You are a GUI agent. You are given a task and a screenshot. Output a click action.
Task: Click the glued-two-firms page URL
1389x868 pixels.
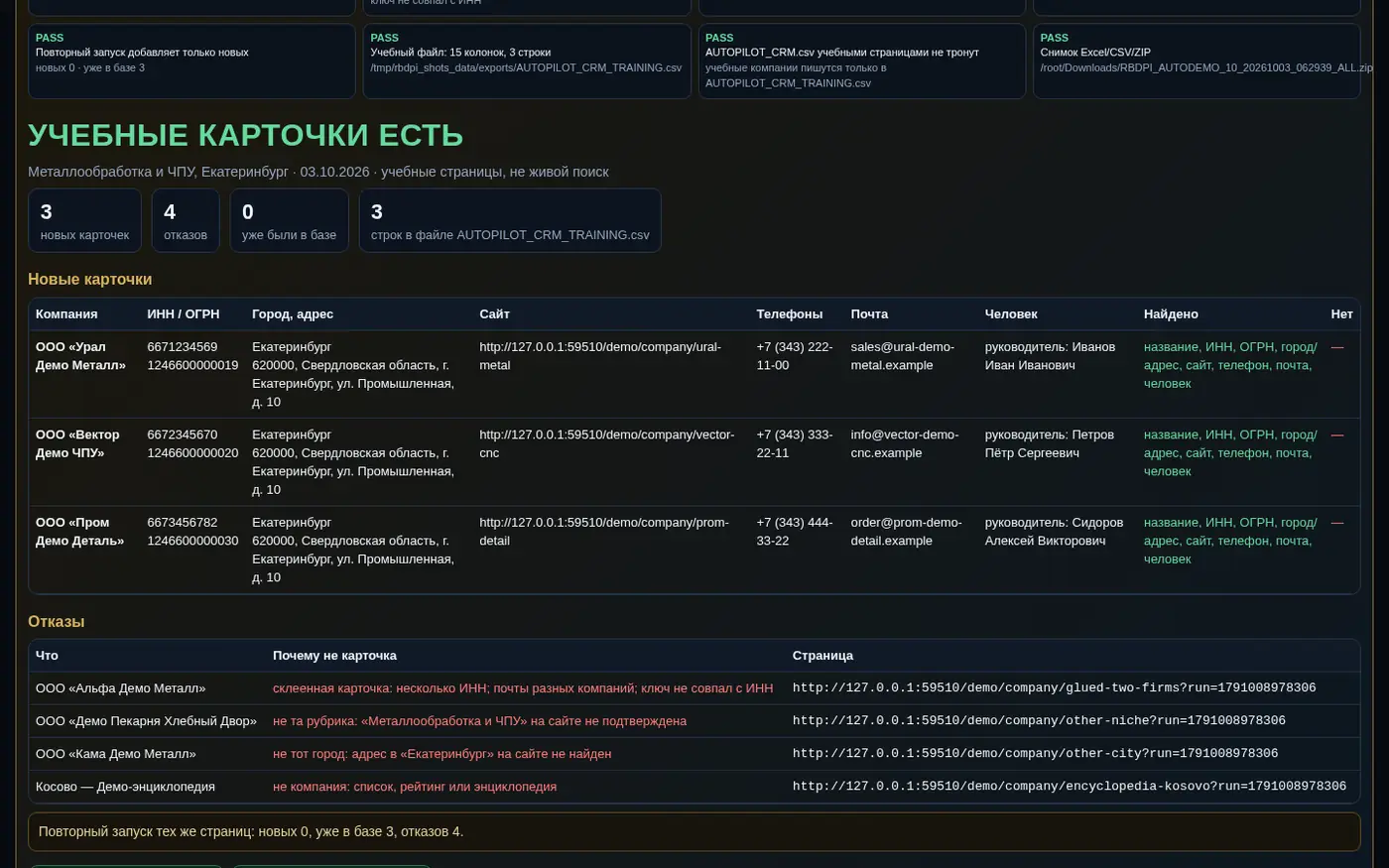(x=1055, y=688)
